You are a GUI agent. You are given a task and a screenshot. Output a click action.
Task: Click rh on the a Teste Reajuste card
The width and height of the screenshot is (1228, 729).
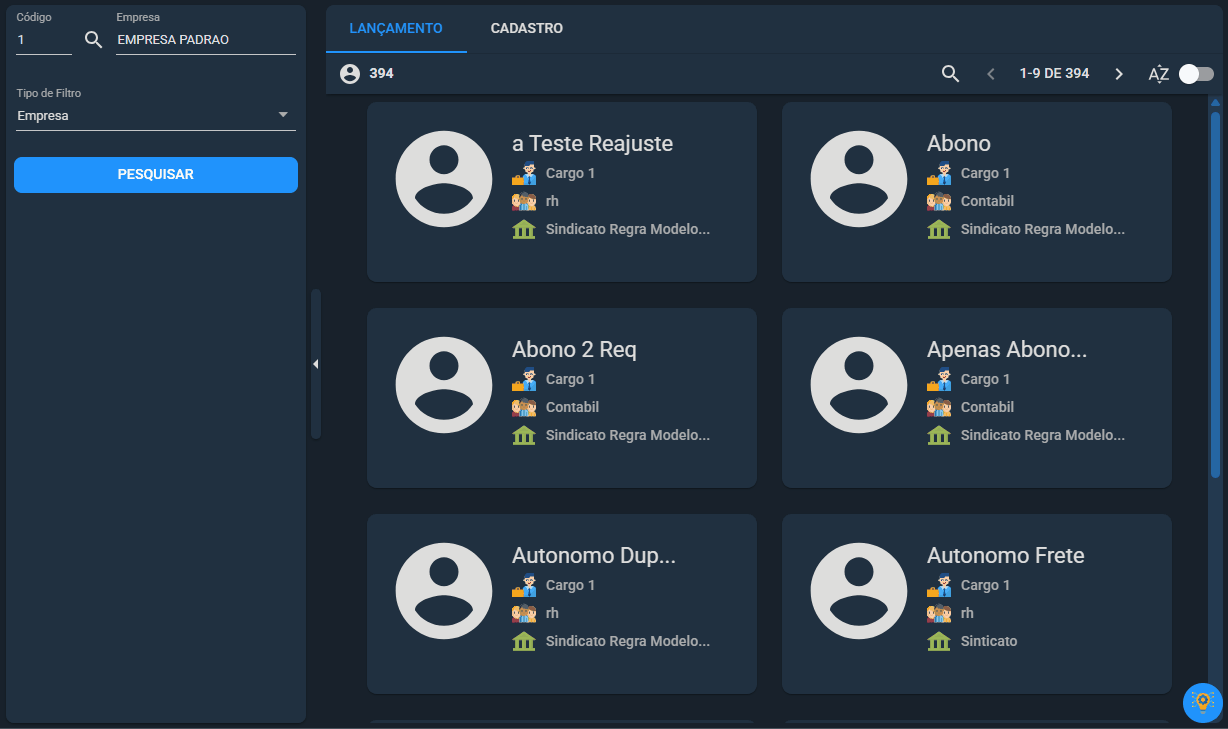click(x=552, y=201)
